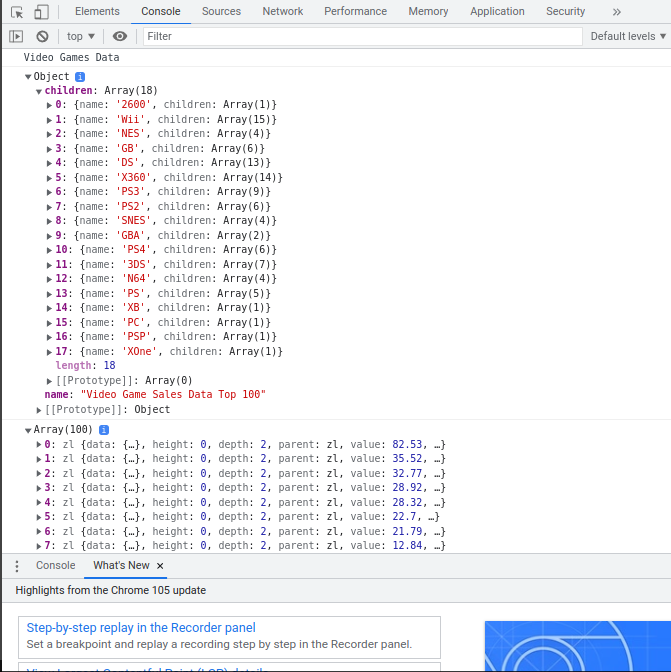Expand the [[Prototype]]: Array(0) node

49,381
